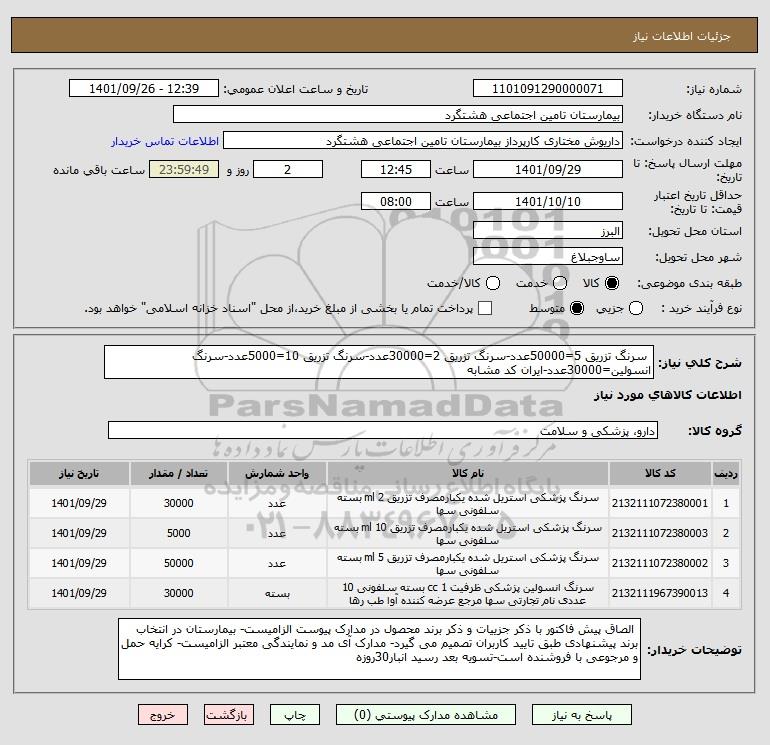
Task: Click the ردیف column header
Action: [726, 473]
